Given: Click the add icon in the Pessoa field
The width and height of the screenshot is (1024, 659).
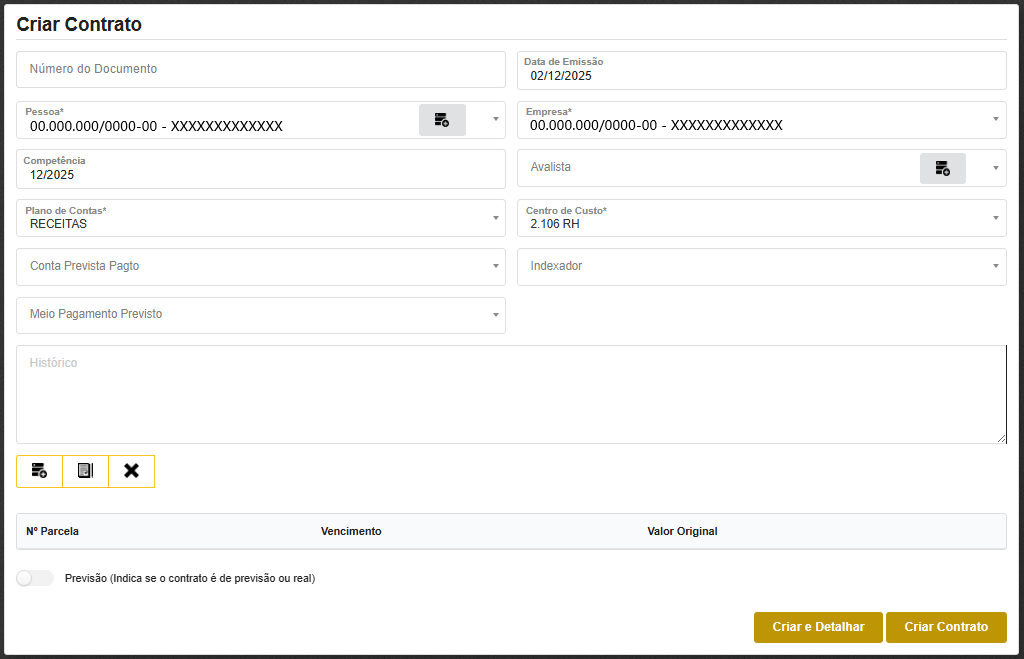Looking at the screenshot, I should coord(442,120).
